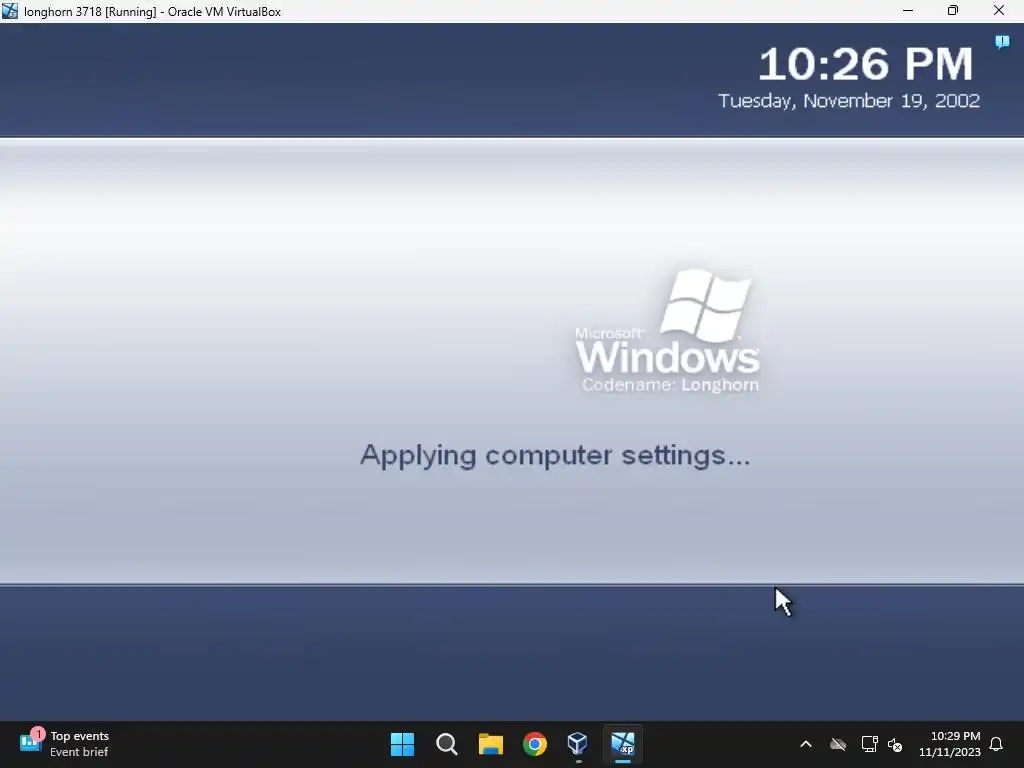This screenshot has width=1024, height=768.
Task: Open network display tray icon
Action: pyautogui.click(x=869, y=744)
